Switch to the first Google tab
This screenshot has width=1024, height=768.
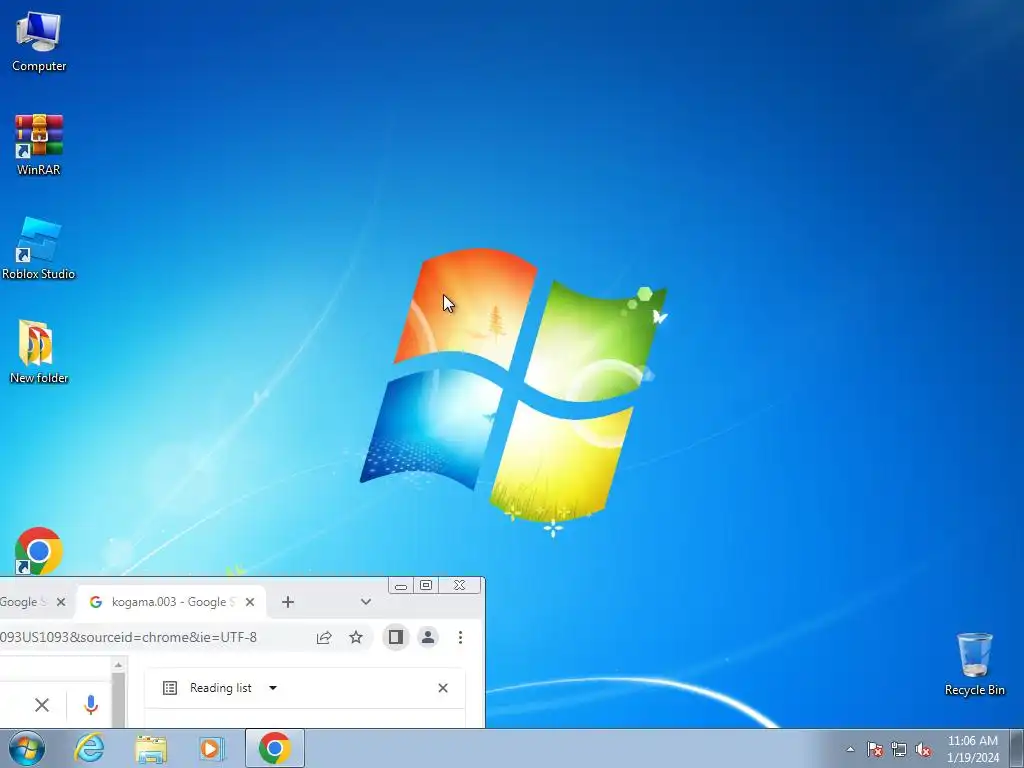tap(23, 602)
